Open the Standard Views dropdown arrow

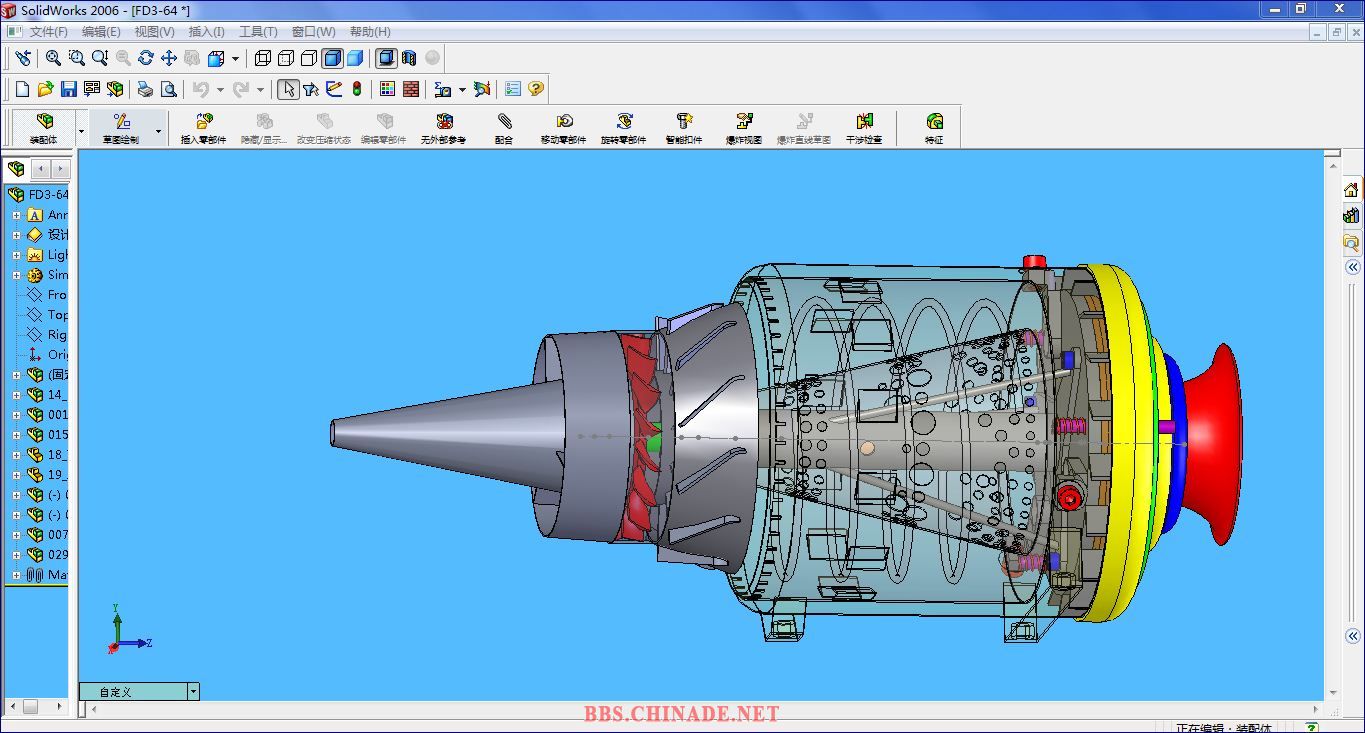click(x=235, y=58)
